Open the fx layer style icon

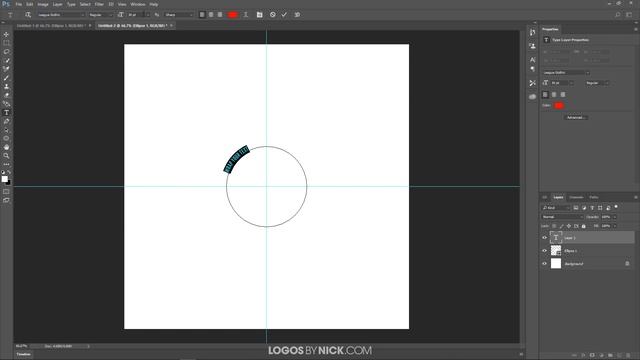click(583, 355)
